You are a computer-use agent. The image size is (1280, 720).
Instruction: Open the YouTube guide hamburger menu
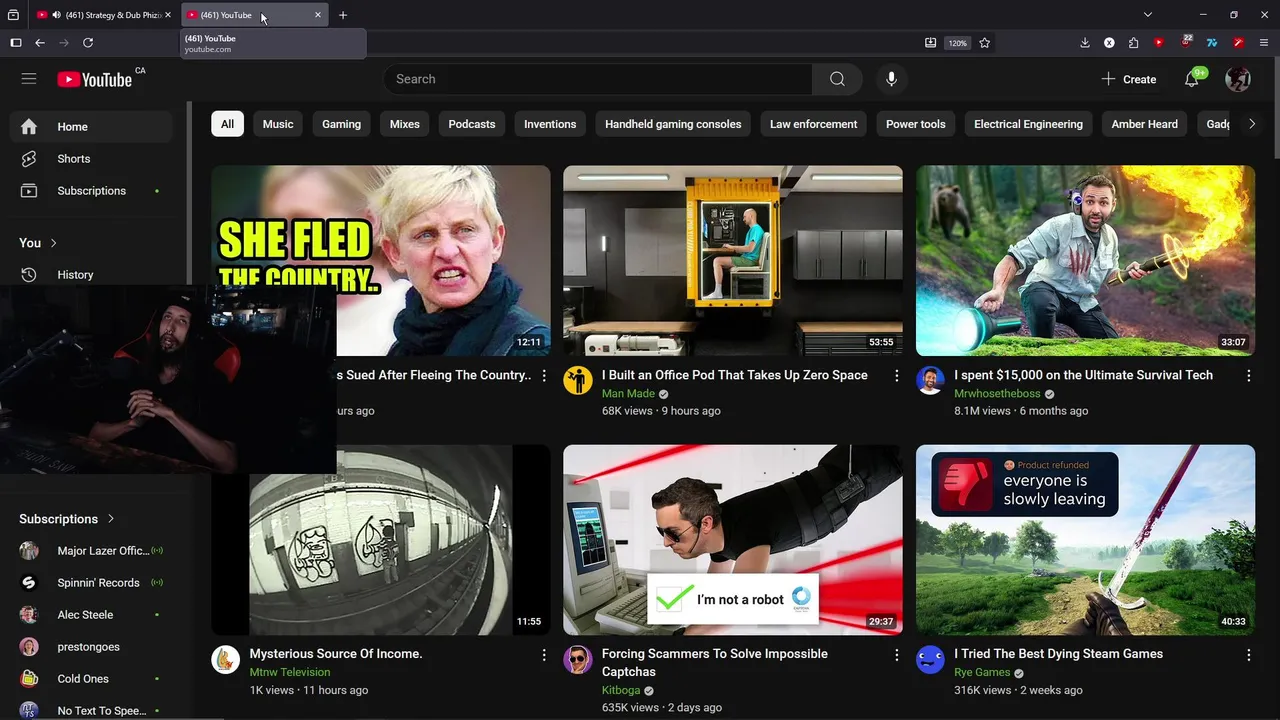coord(29,79)
